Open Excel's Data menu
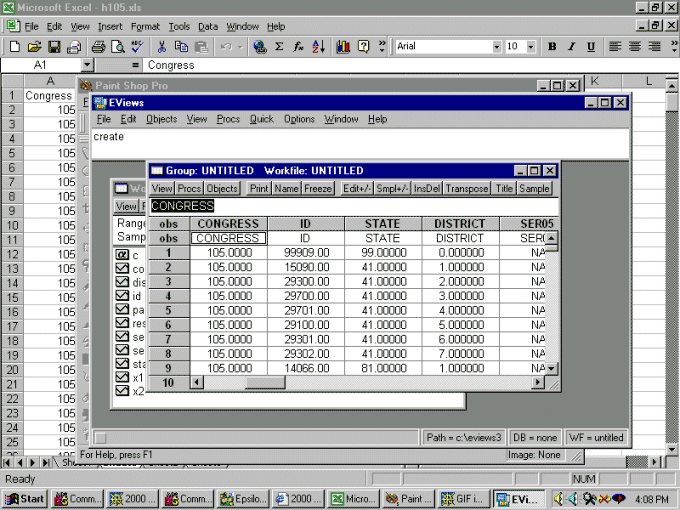 (208, 26)
